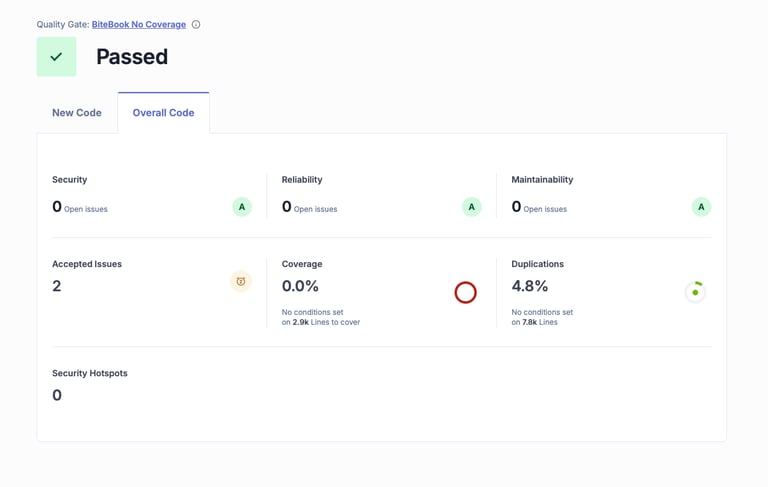The width and height of the screenshot is (768, 487).
Task: Click the Quality Gate info icon
Action: (196, 24)
